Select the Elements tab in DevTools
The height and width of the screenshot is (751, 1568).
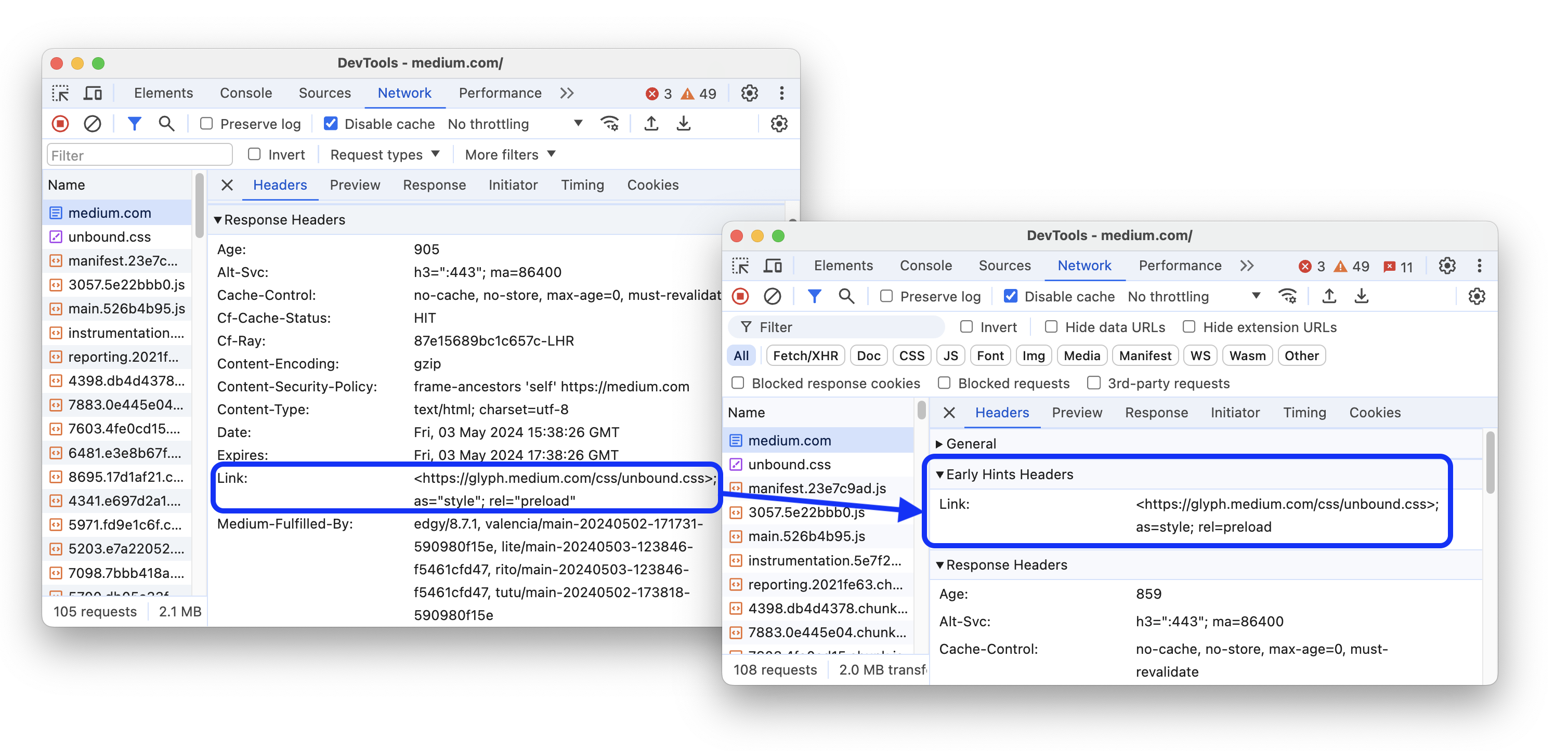coord(163,92)
